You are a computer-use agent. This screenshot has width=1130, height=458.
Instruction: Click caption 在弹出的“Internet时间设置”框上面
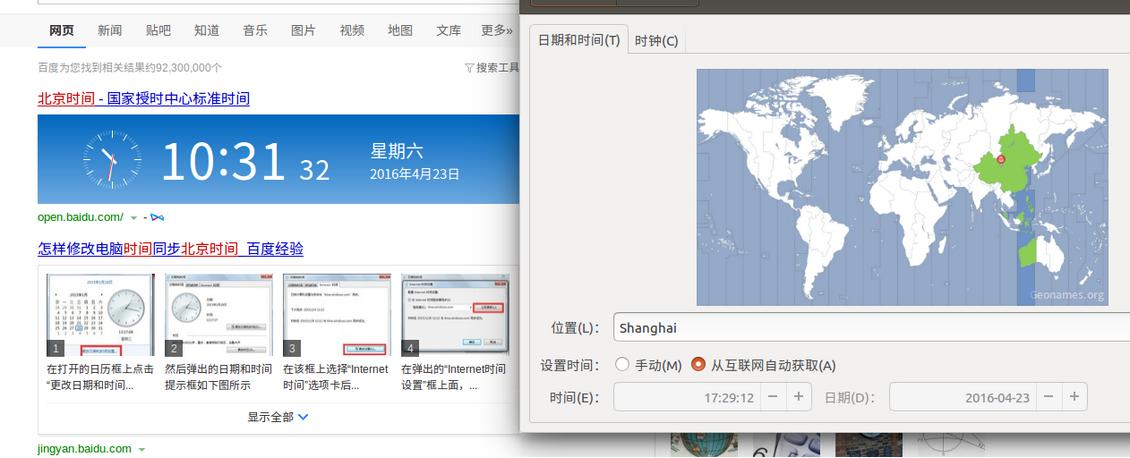[455, 377]
